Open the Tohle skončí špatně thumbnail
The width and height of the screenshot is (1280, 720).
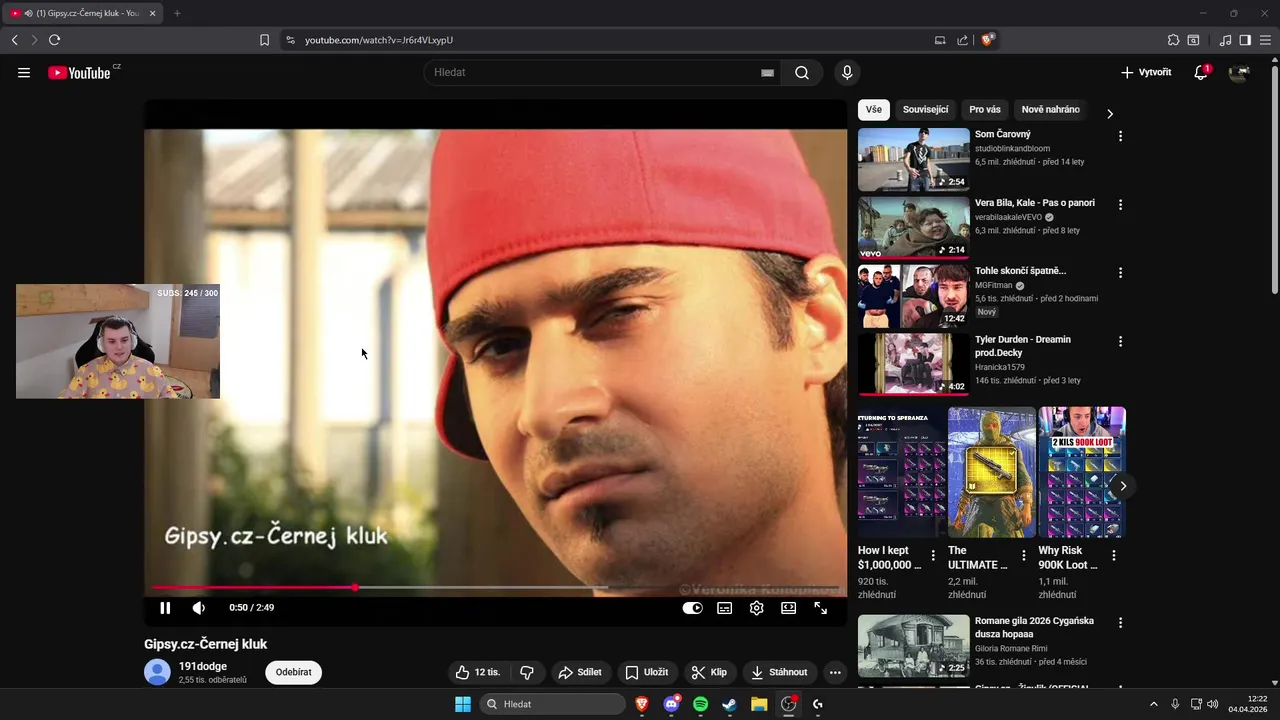(x=914, y=296)
